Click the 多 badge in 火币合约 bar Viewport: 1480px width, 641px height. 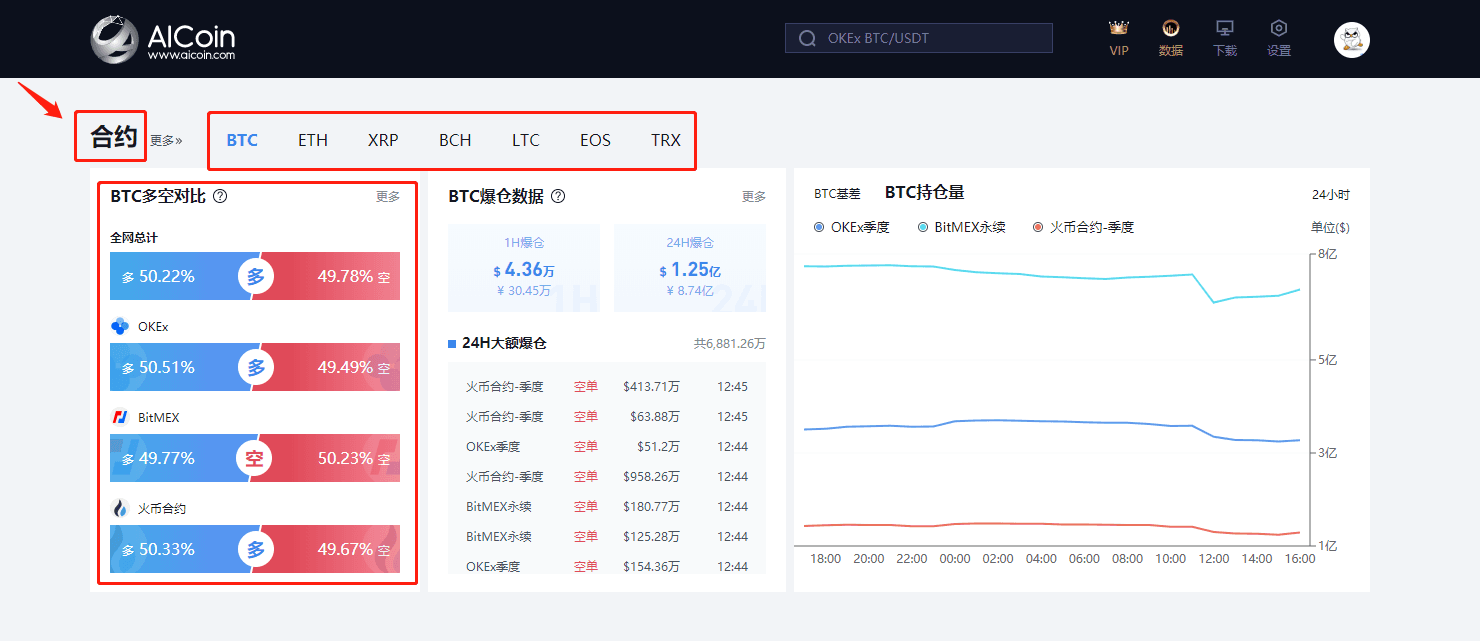(256, 550)
